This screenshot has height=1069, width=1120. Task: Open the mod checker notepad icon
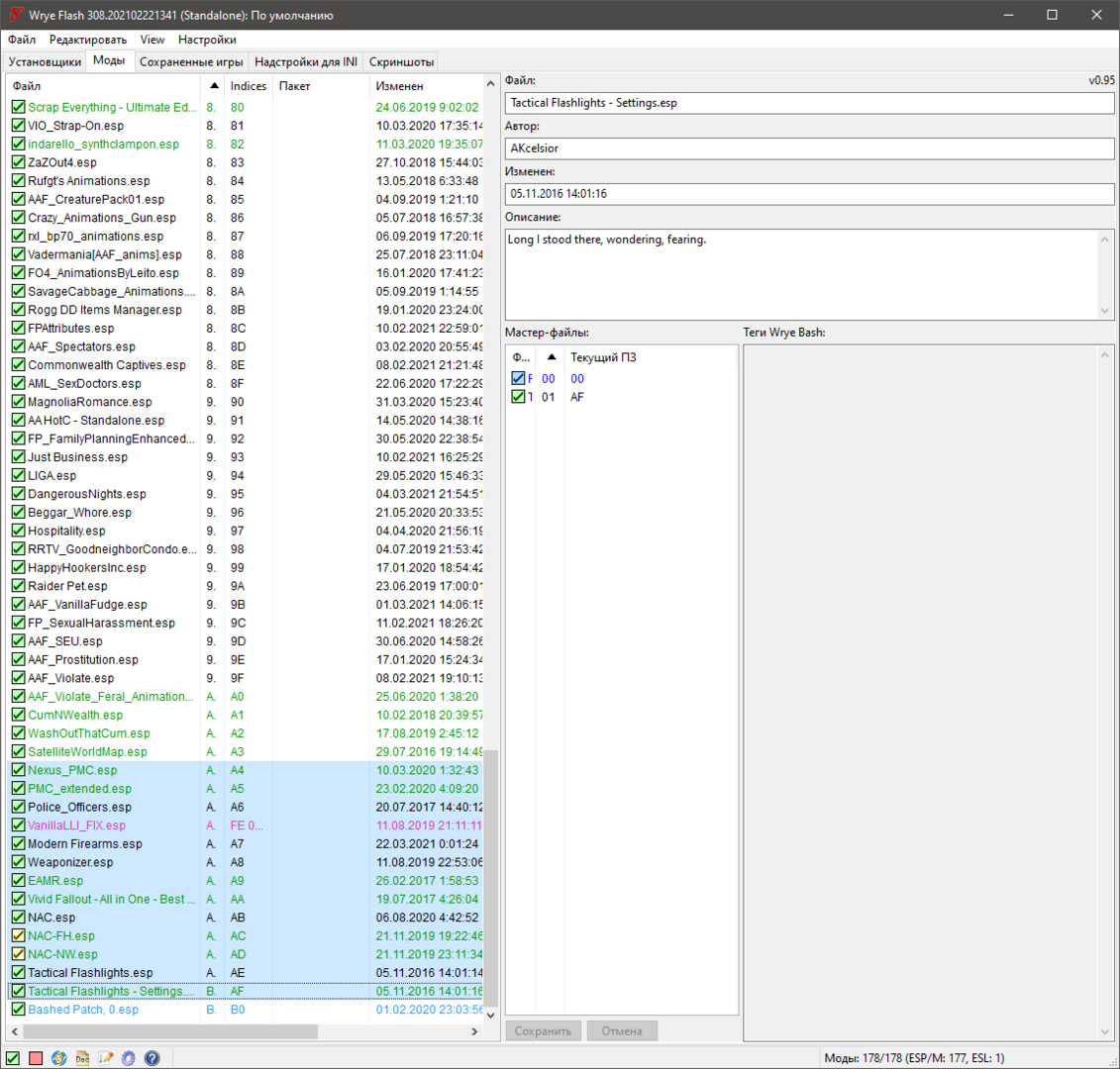click(106, 1058)
